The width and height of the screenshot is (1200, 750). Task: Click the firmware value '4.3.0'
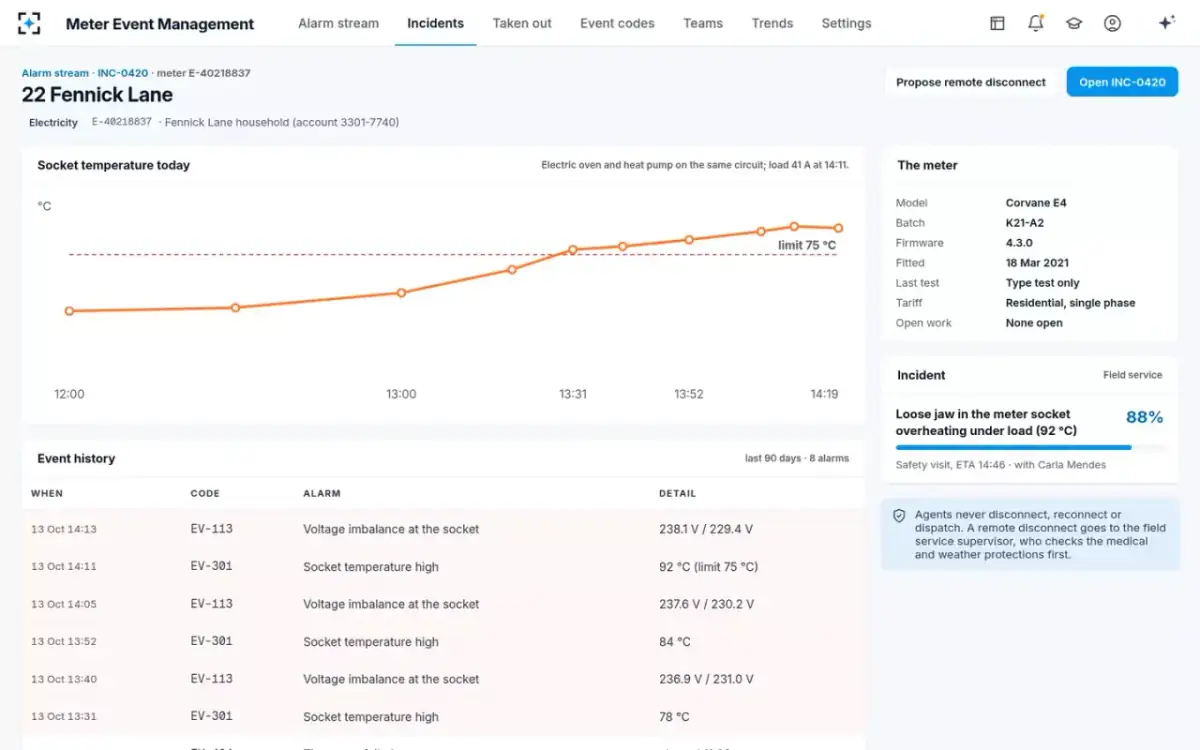[1019, 243]
